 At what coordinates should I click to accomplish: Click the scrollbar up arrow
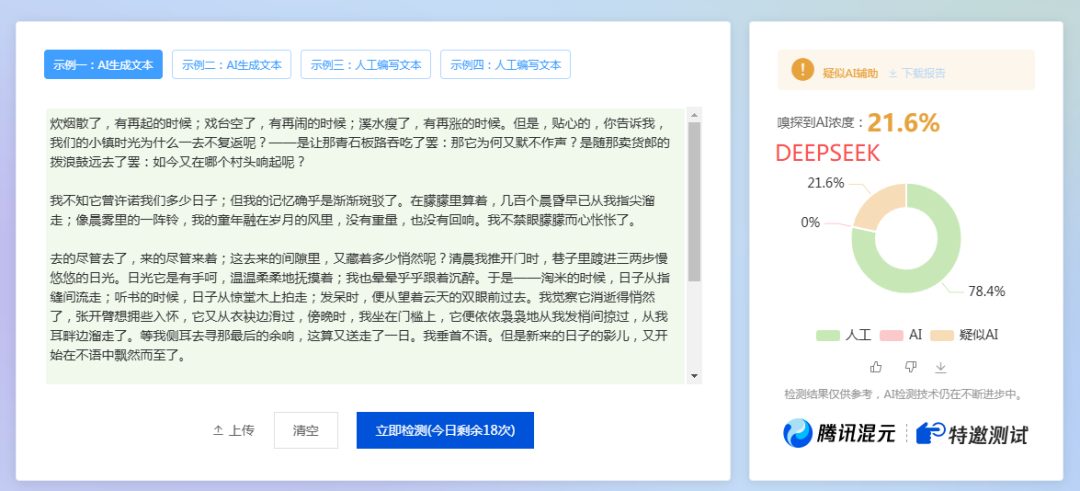[694, 115]
